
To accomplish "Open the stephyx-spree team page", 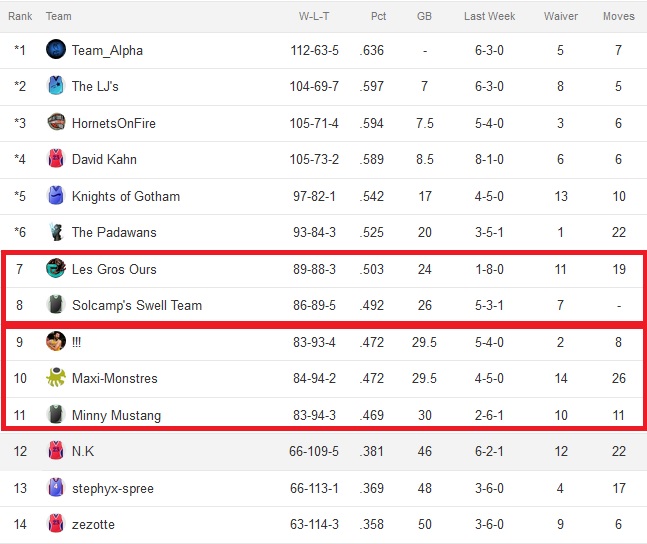I will (x=113, y=488).
